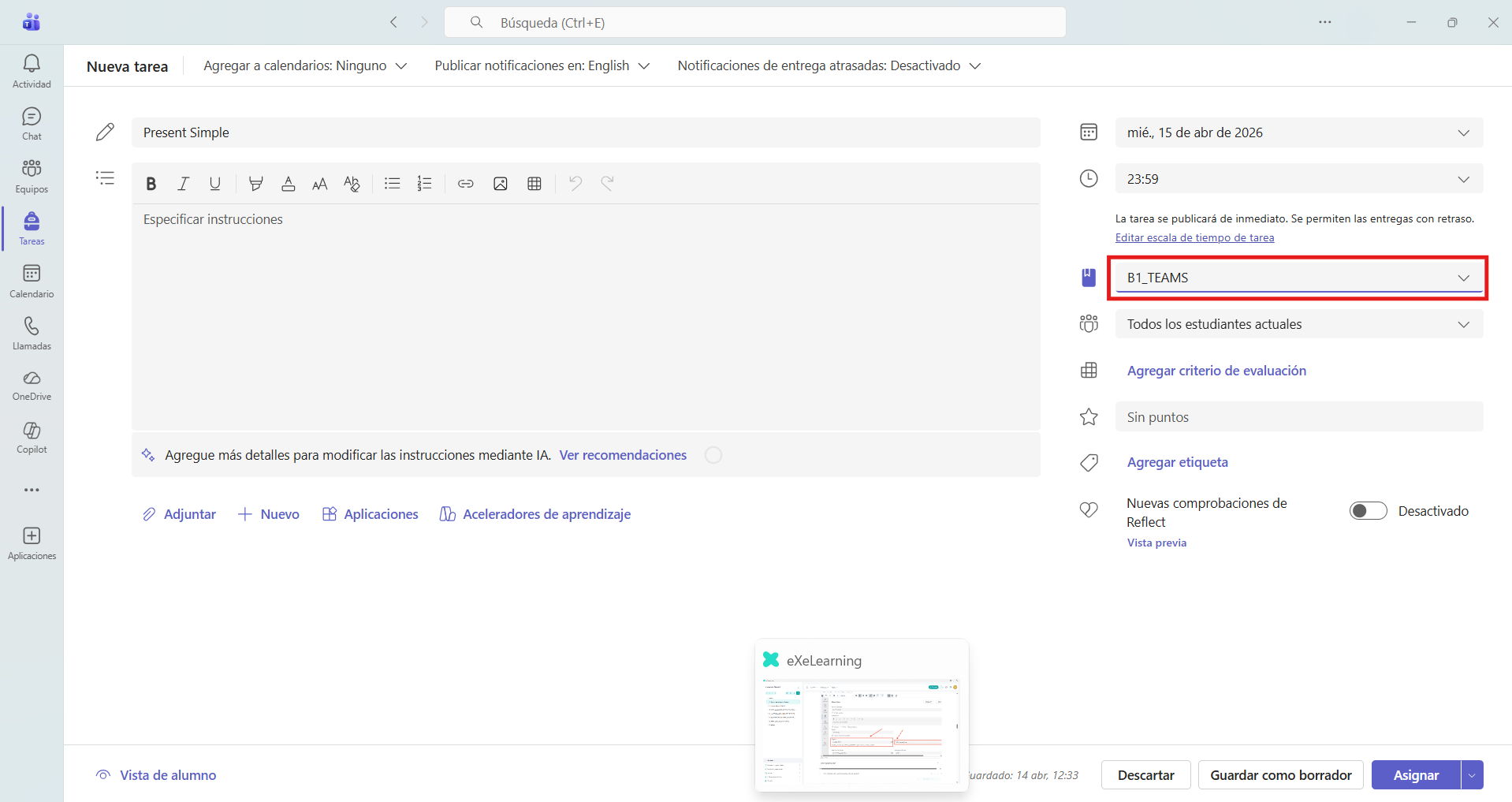Insert a bulleted list

pyautogui.click(x=392, y=184)
